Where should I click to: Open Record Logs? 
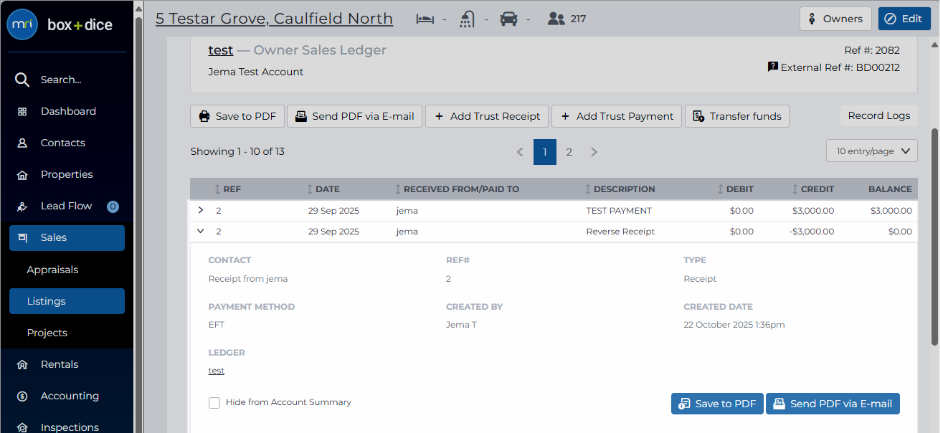pyautogui.click(x=879, y=116)
